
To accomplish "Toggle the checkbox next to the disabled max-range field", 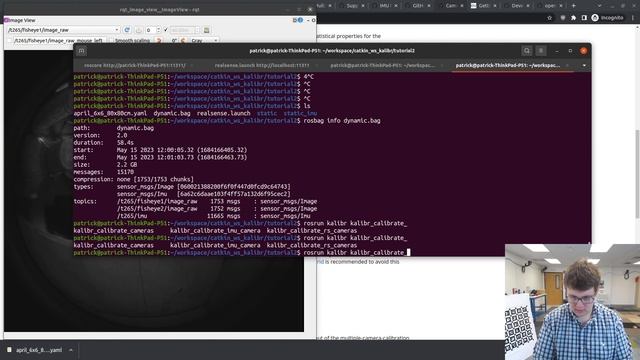I will [x=166, y=30].
